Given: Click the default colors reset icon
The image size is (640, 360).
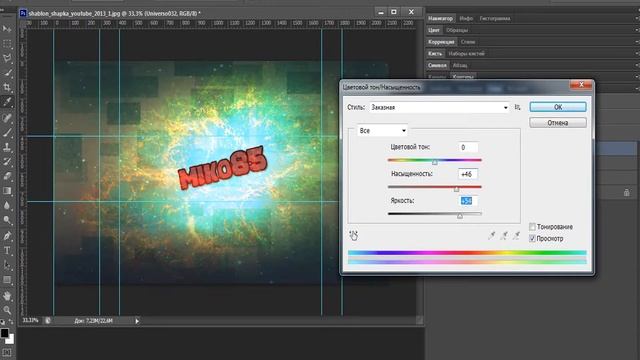Looking at the screenshot, I should coord(3,322).
